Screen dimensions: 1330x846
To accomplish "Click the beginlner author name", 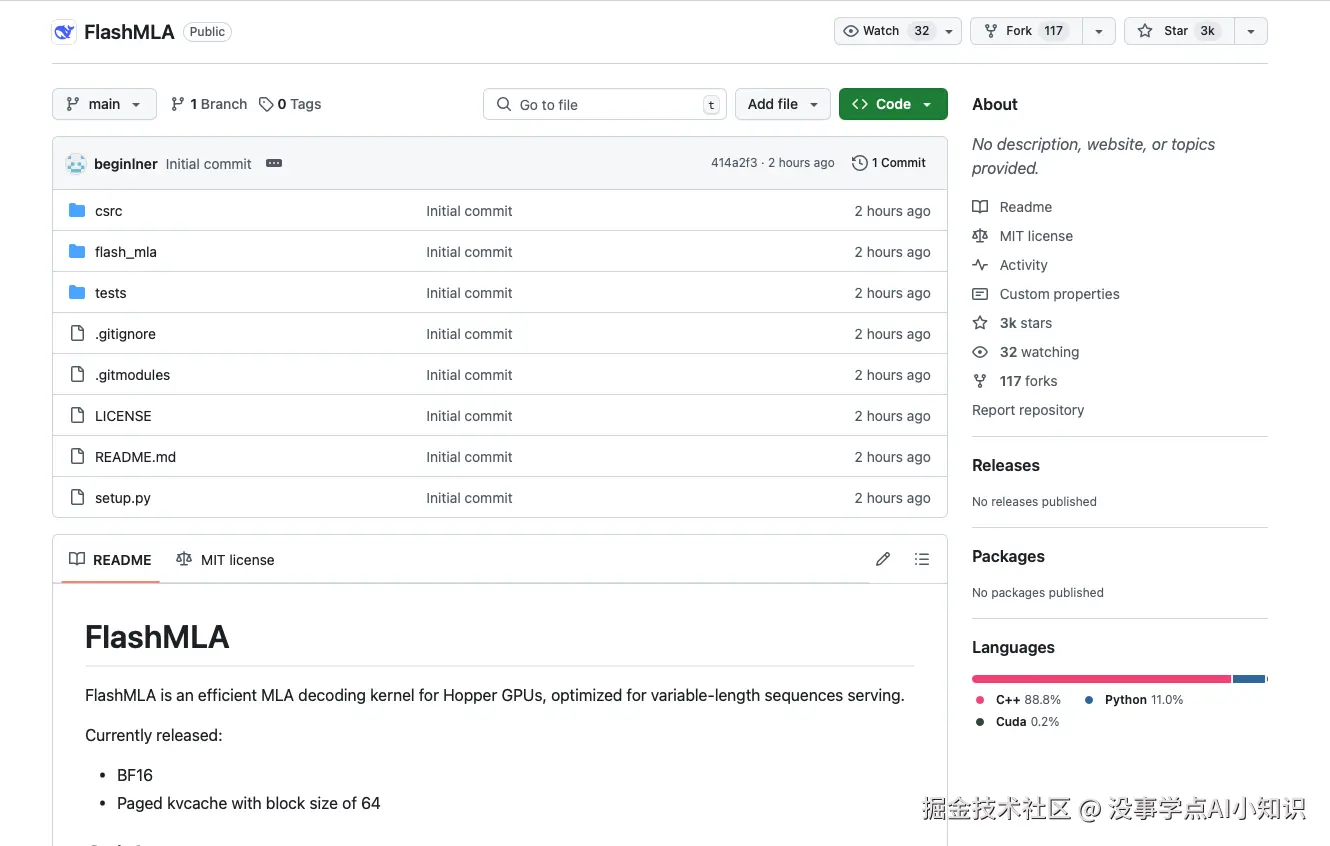I will coord(126,164).
